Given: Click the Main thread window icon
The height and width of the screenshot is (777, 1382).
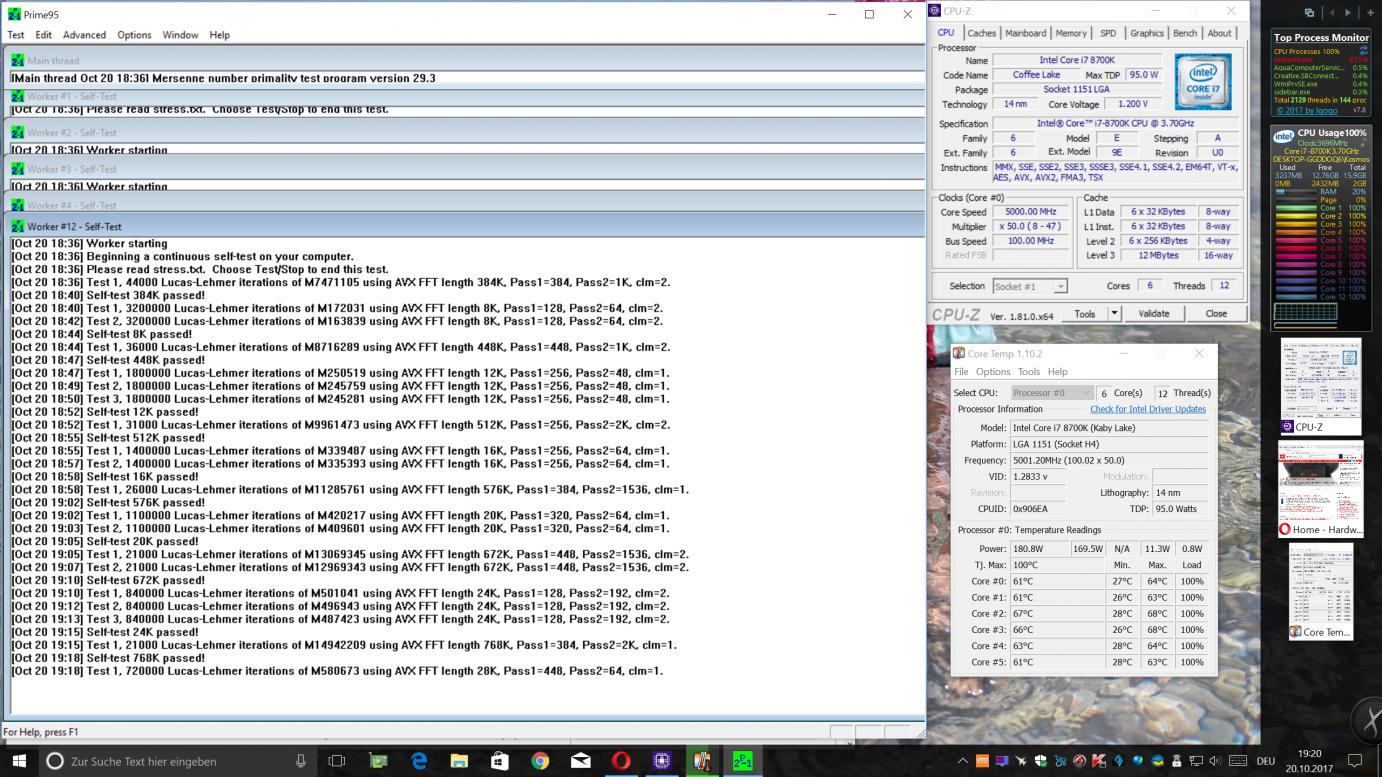Looking at the screenshot, I should pos(17,61).
